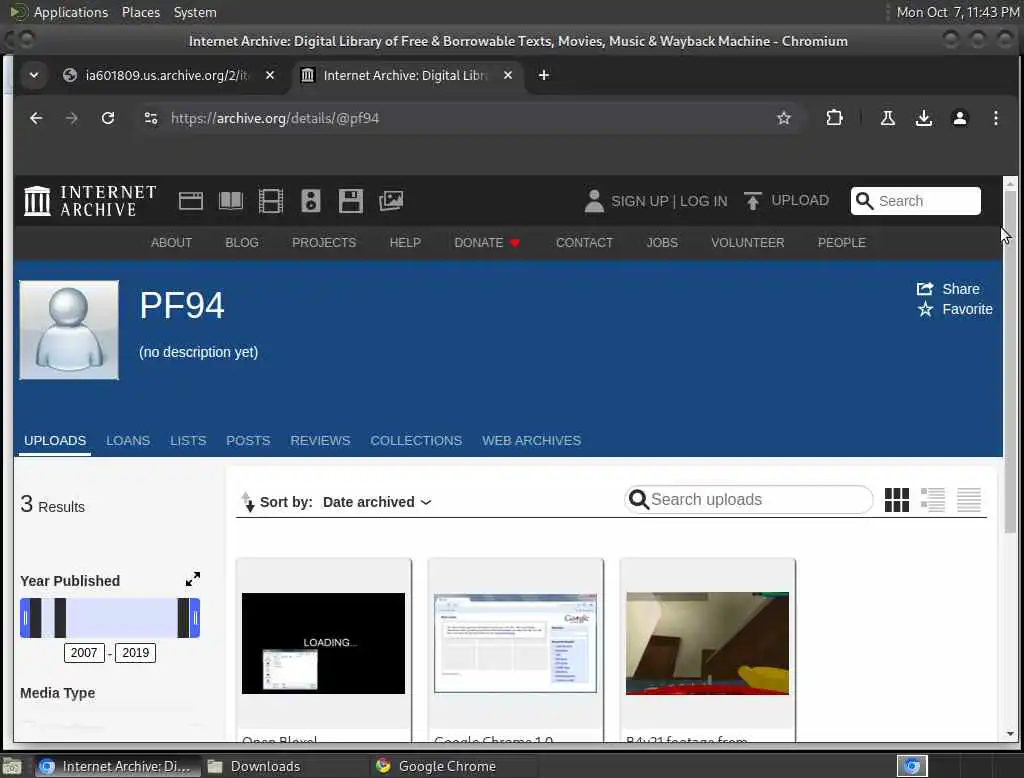This screenshot has height=778, width=1024.
Task: Open the Internet Archive home logo
Action: tap(90, 201)
